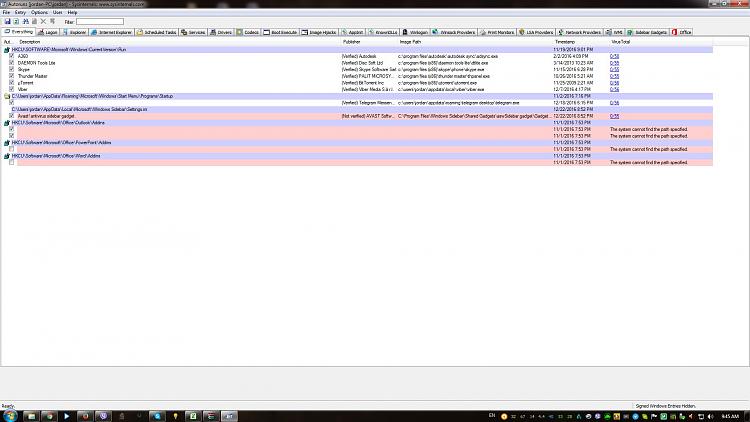Image resolution: width=750 pixels, height=422 pixels.
Task: Click the Refresh toolbar icon
Action: point(16,22)
